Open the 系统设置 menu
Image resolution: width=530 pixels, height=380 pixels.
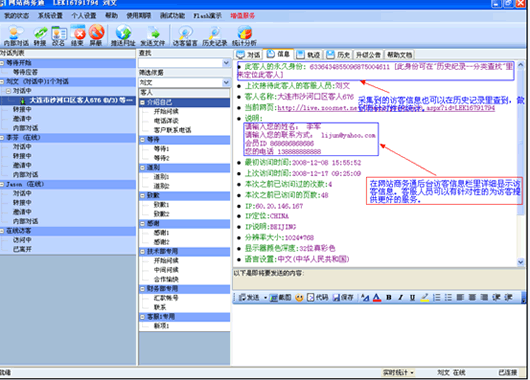(50, 16)
